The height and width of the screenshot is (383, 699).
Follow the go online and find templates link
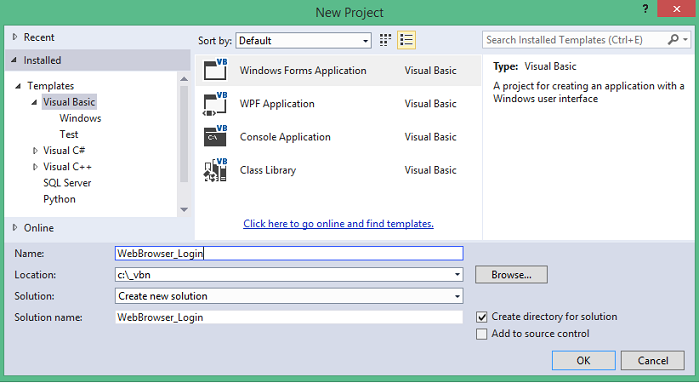pos(338,223)
